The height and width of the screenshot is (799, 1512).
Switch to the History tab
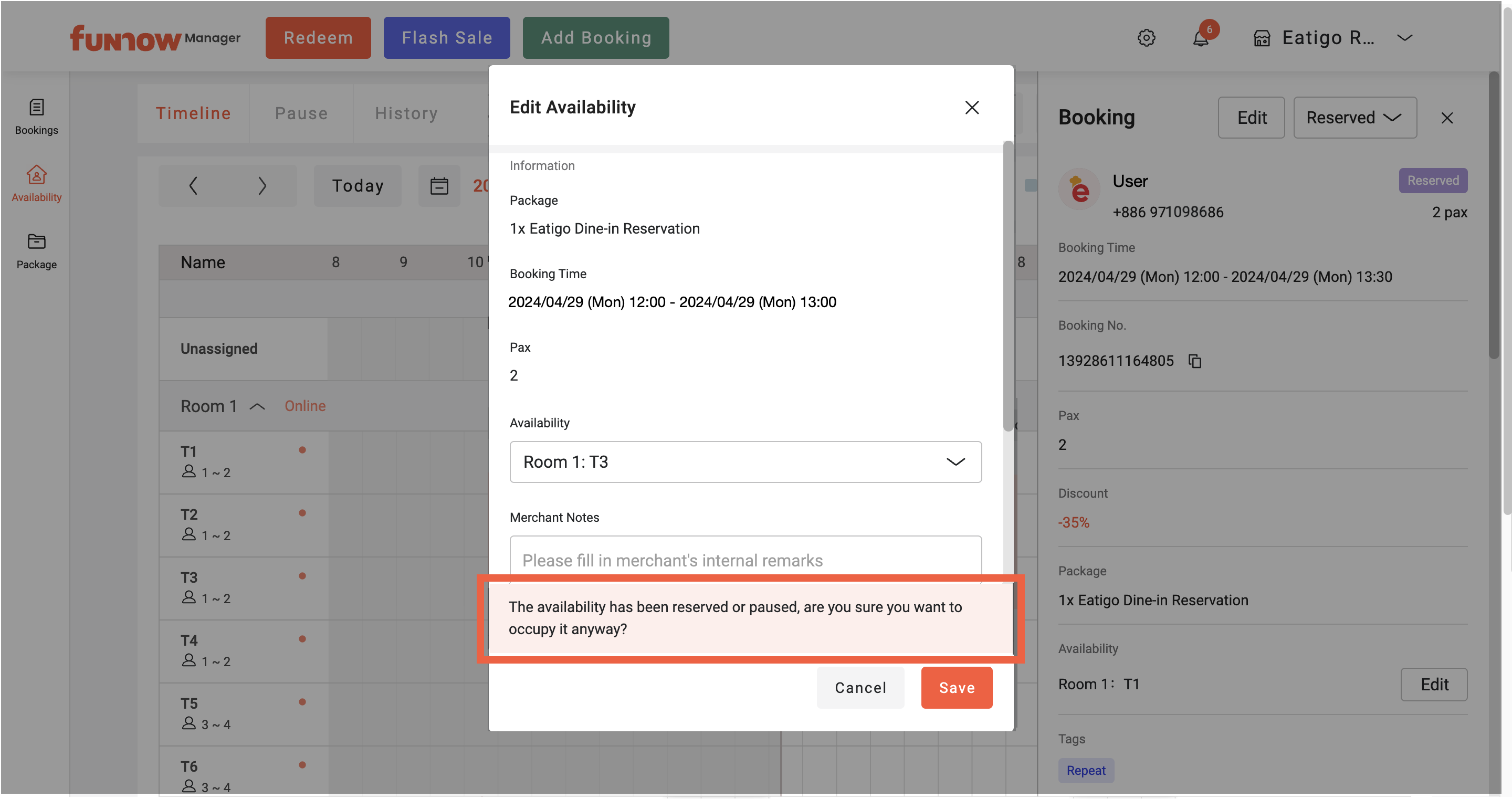click(406, 113)
